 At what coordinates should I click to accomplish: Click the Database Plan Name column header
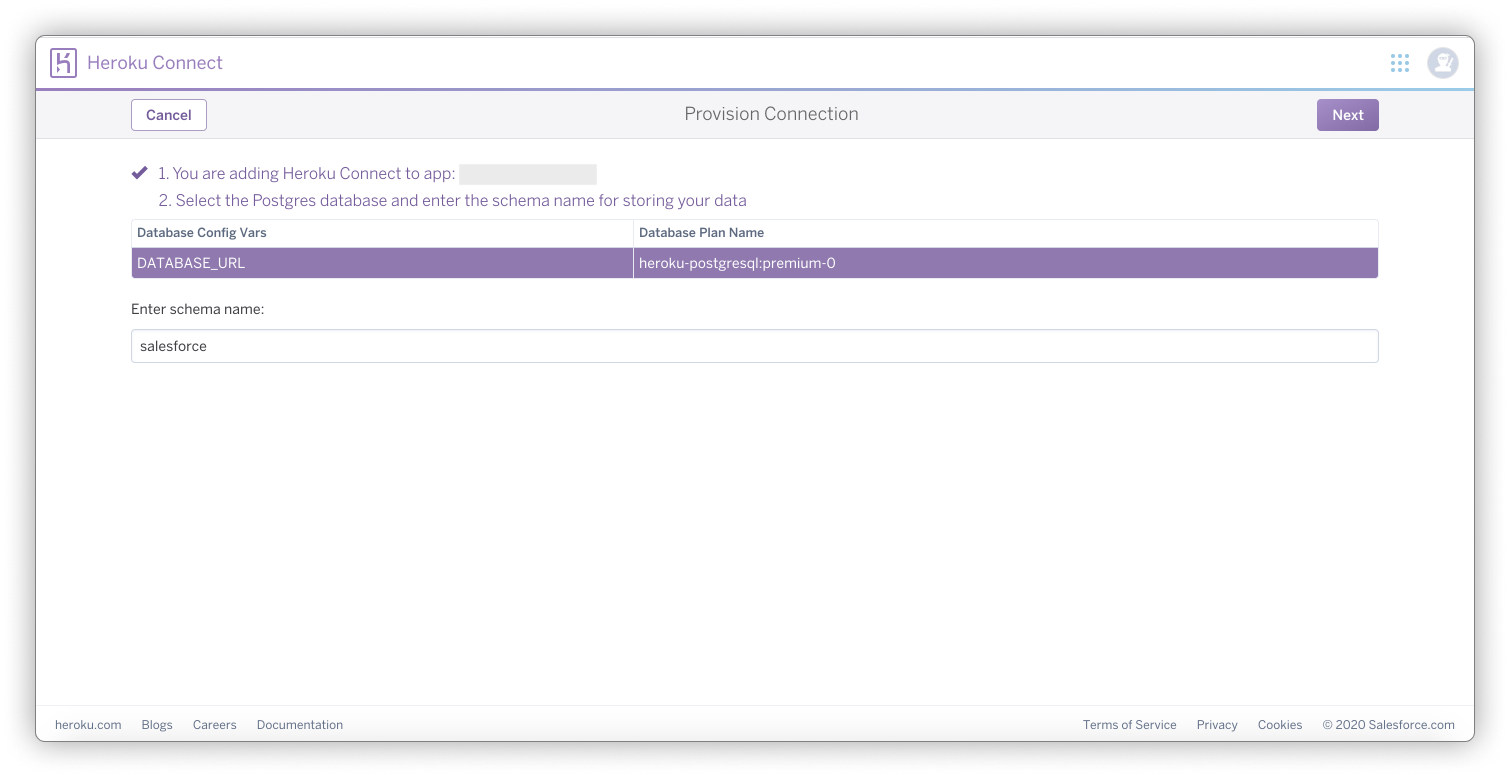[701, 233]
